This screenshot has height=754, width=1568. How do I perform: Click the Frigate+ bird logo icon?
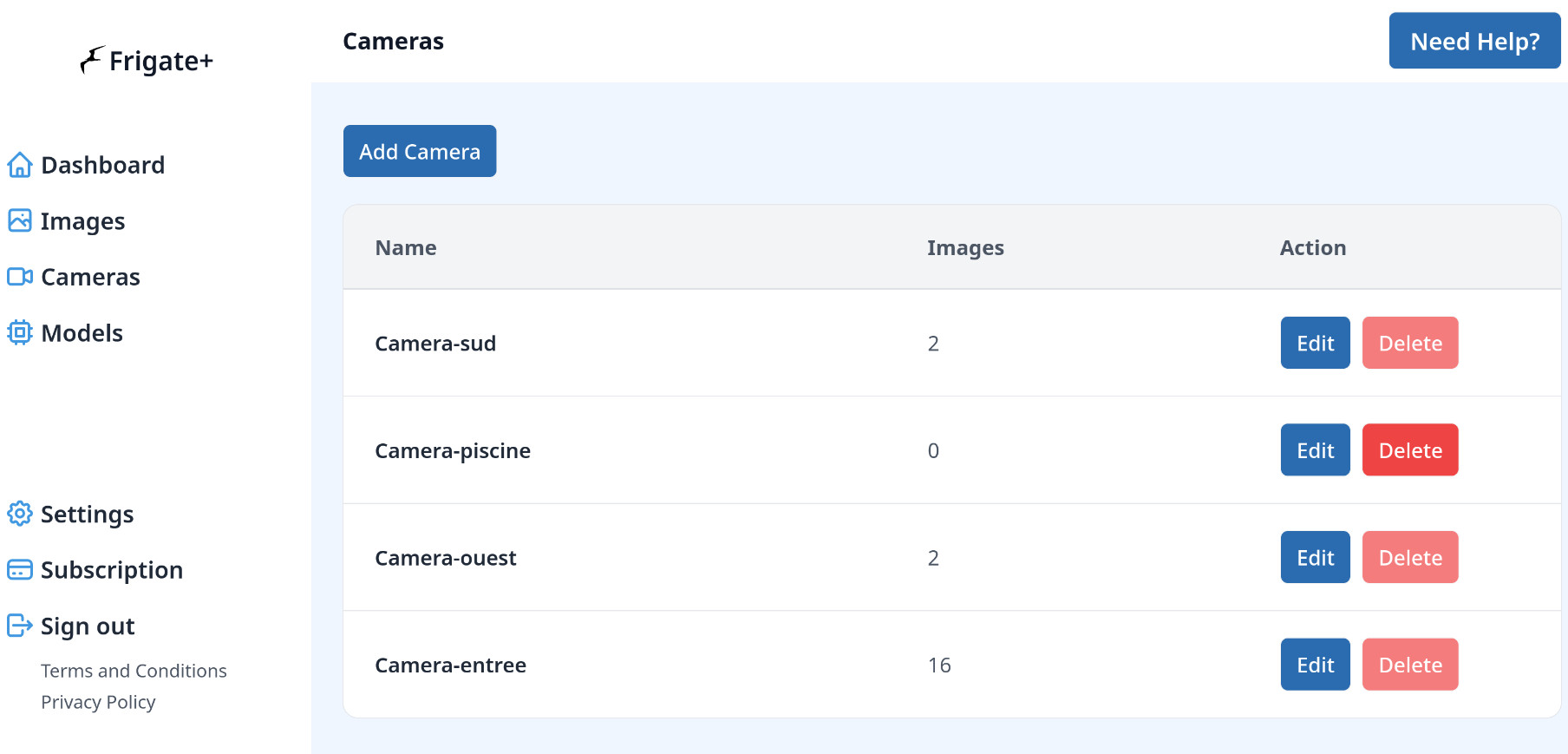(x=92, y=60)
